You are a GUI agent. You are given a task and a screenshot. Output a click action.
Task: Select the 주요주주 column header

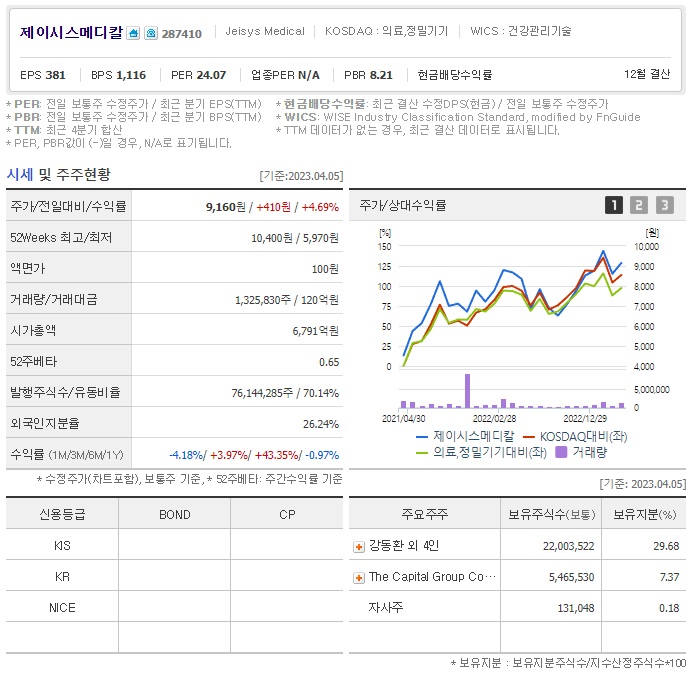click(425, 515)
